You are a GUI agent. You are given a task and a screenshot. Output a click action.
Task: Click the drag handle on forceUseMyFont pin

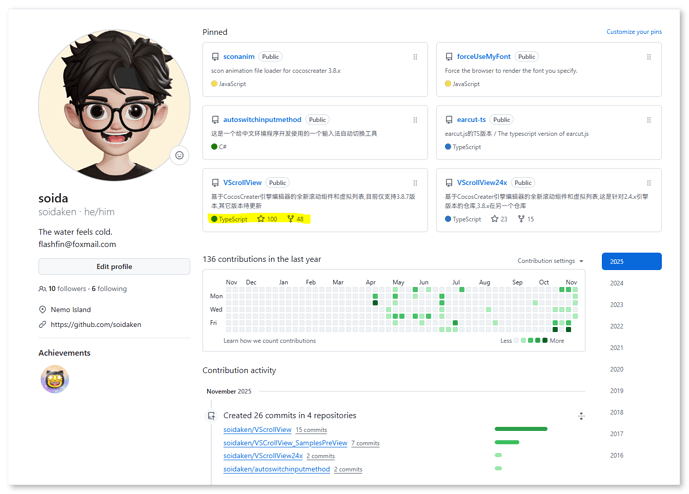(649, 57)
